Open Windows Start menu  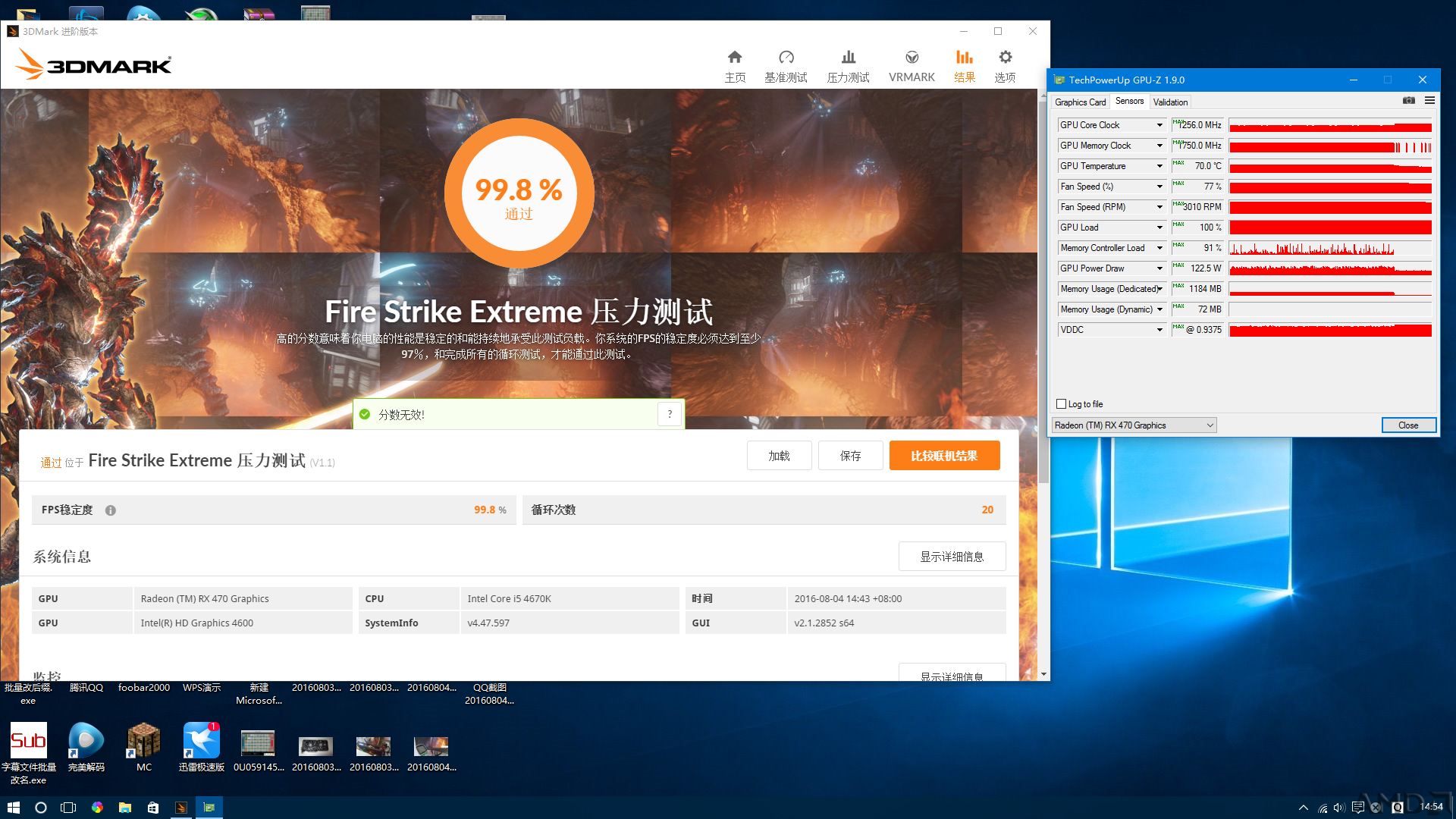click(x=13, y=808)
